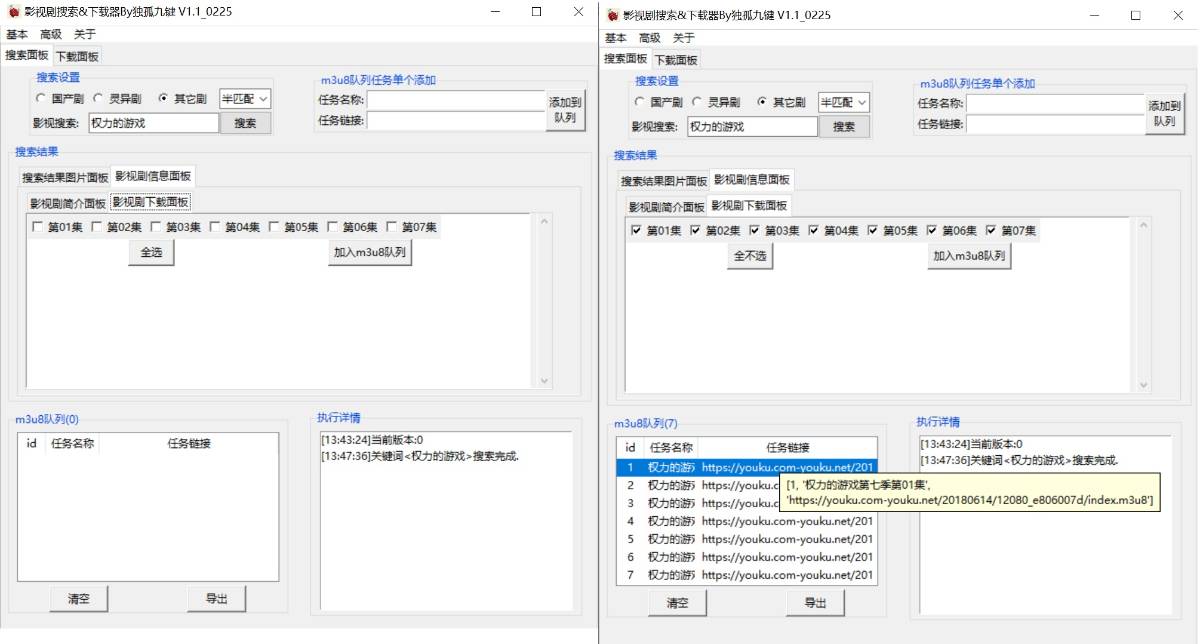Viewport: 1200px width, 644px height.
Task: Click episode list scroll-up arrow in left window
Action: 544,222
